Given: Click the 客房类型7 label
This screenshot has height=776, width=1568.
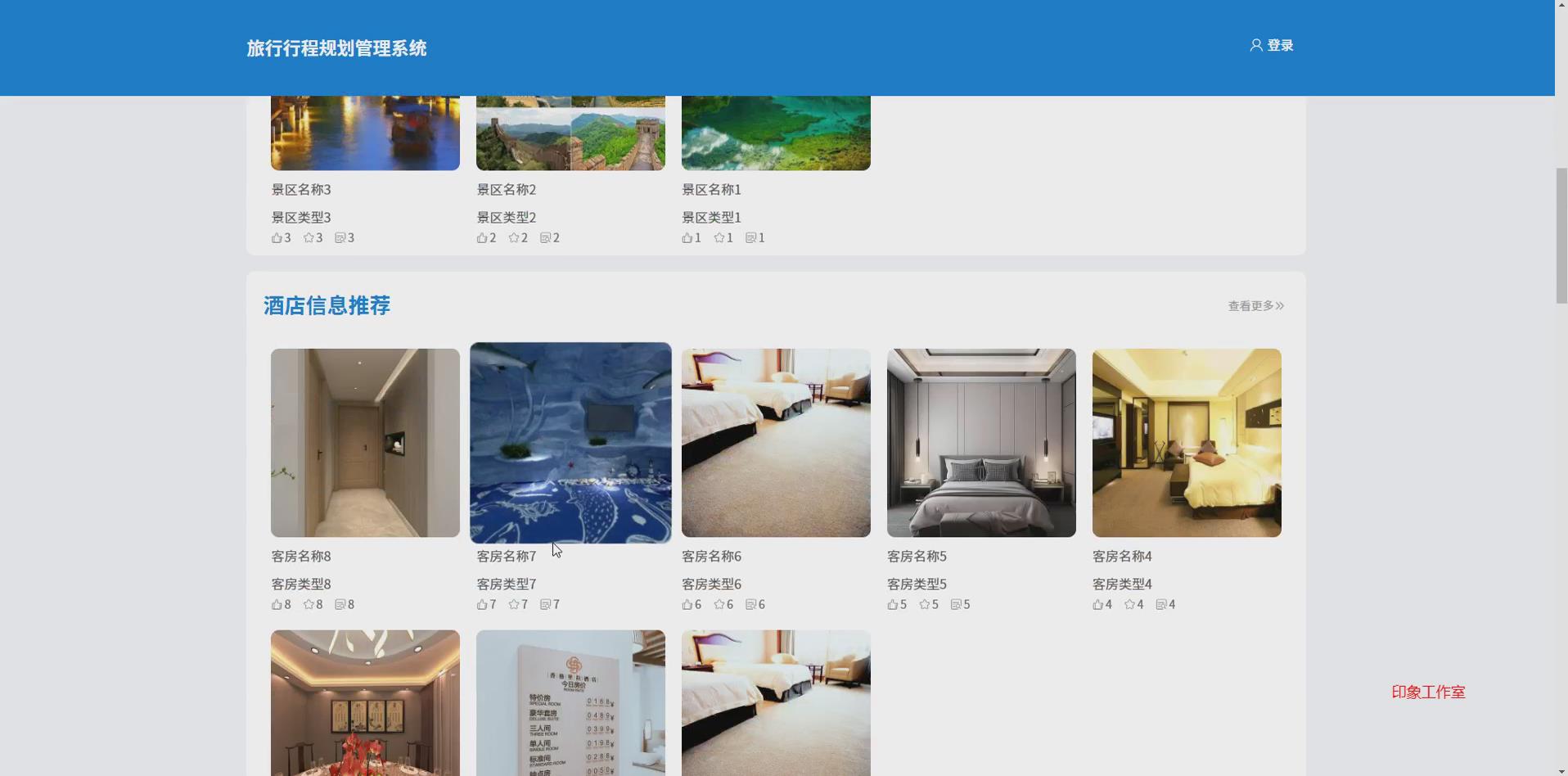Looking at the screenshot, I should point(507,584).
